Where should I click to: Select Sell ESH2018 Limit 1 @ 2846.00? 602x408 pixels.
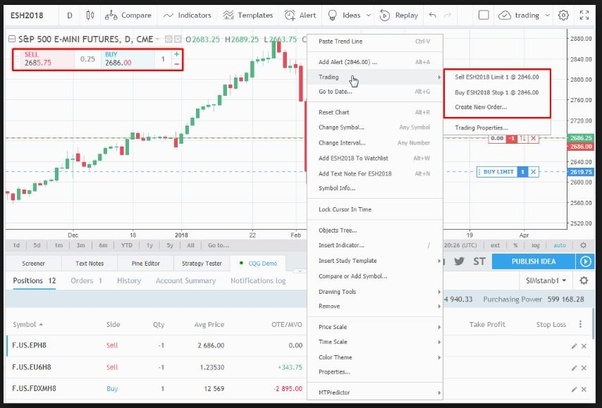tap(497, 77)
